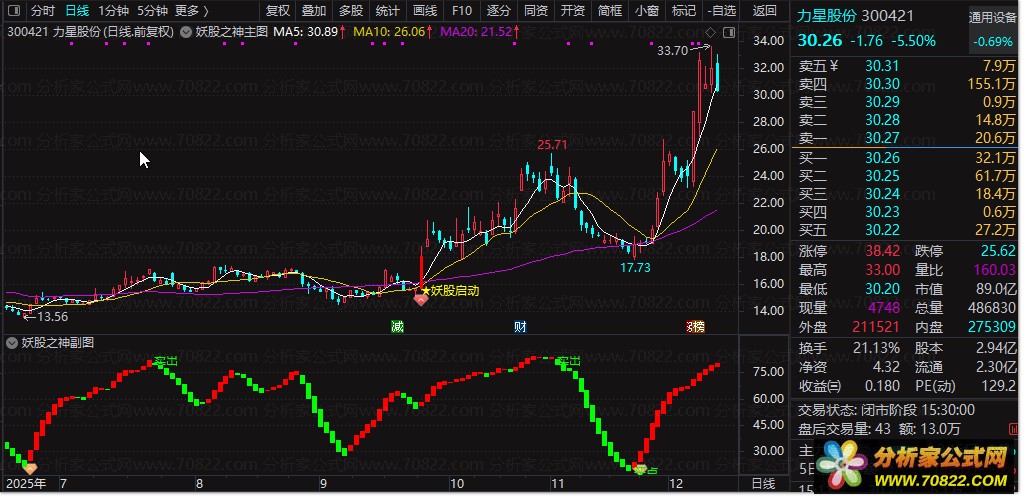This screenshot has height=497, width=1024.
Task: Select the 买一 bid row at 30.26
Action: coord(906,158)
